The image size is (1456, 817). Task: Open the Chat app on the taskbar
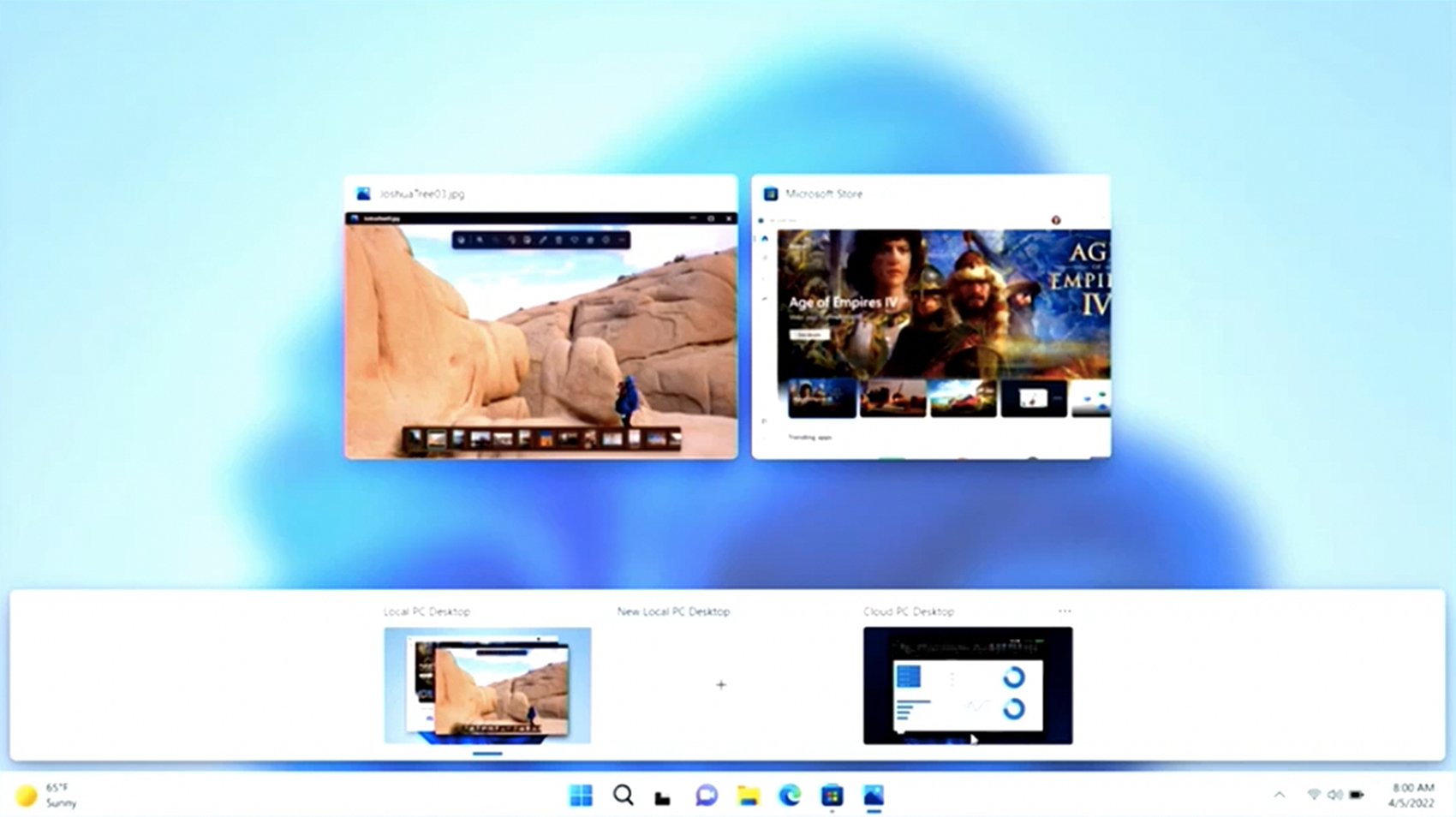tap(706, 796)
